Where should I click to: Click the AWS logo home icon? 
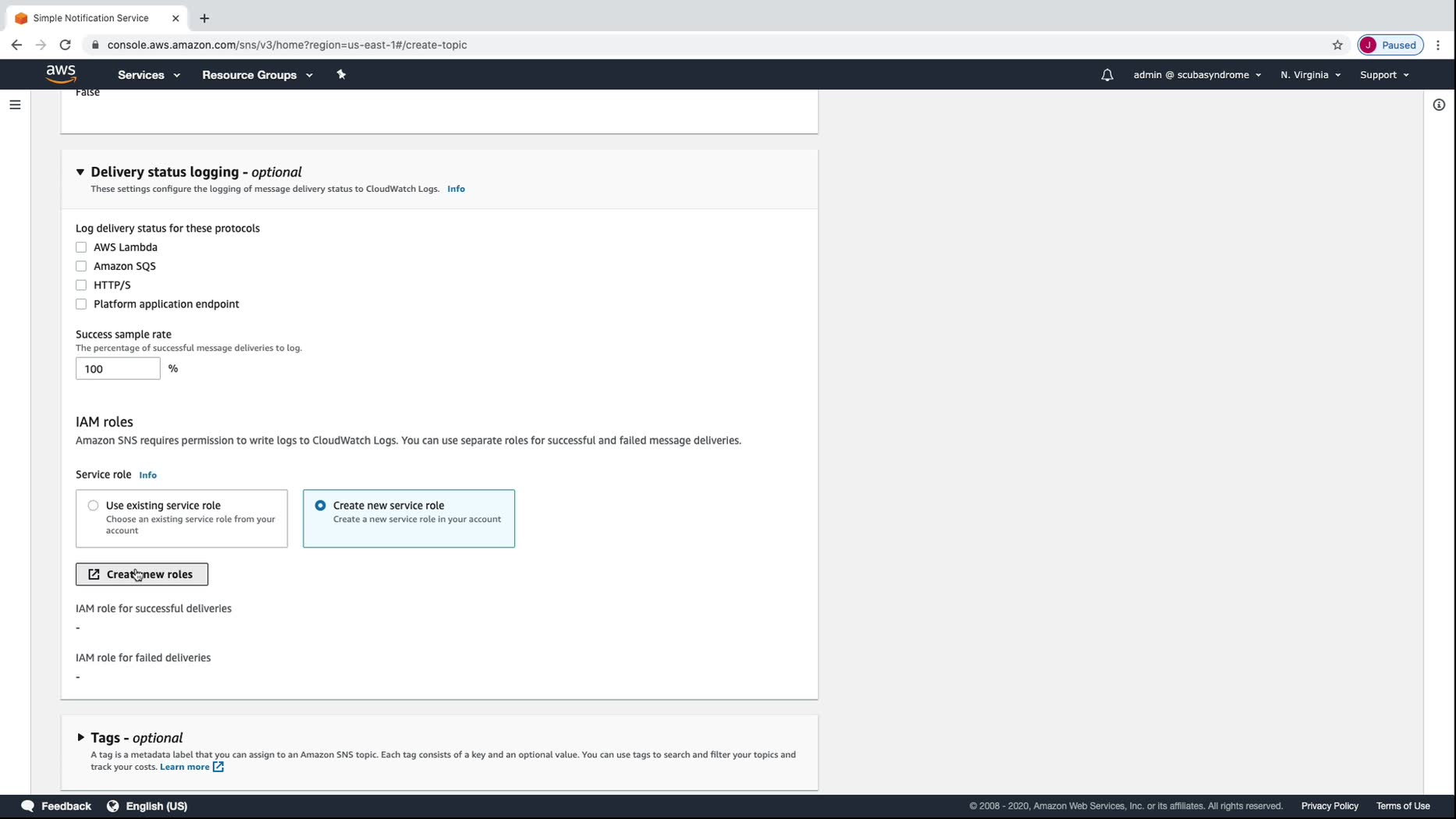pyautogui.click(x=61, y=74)
